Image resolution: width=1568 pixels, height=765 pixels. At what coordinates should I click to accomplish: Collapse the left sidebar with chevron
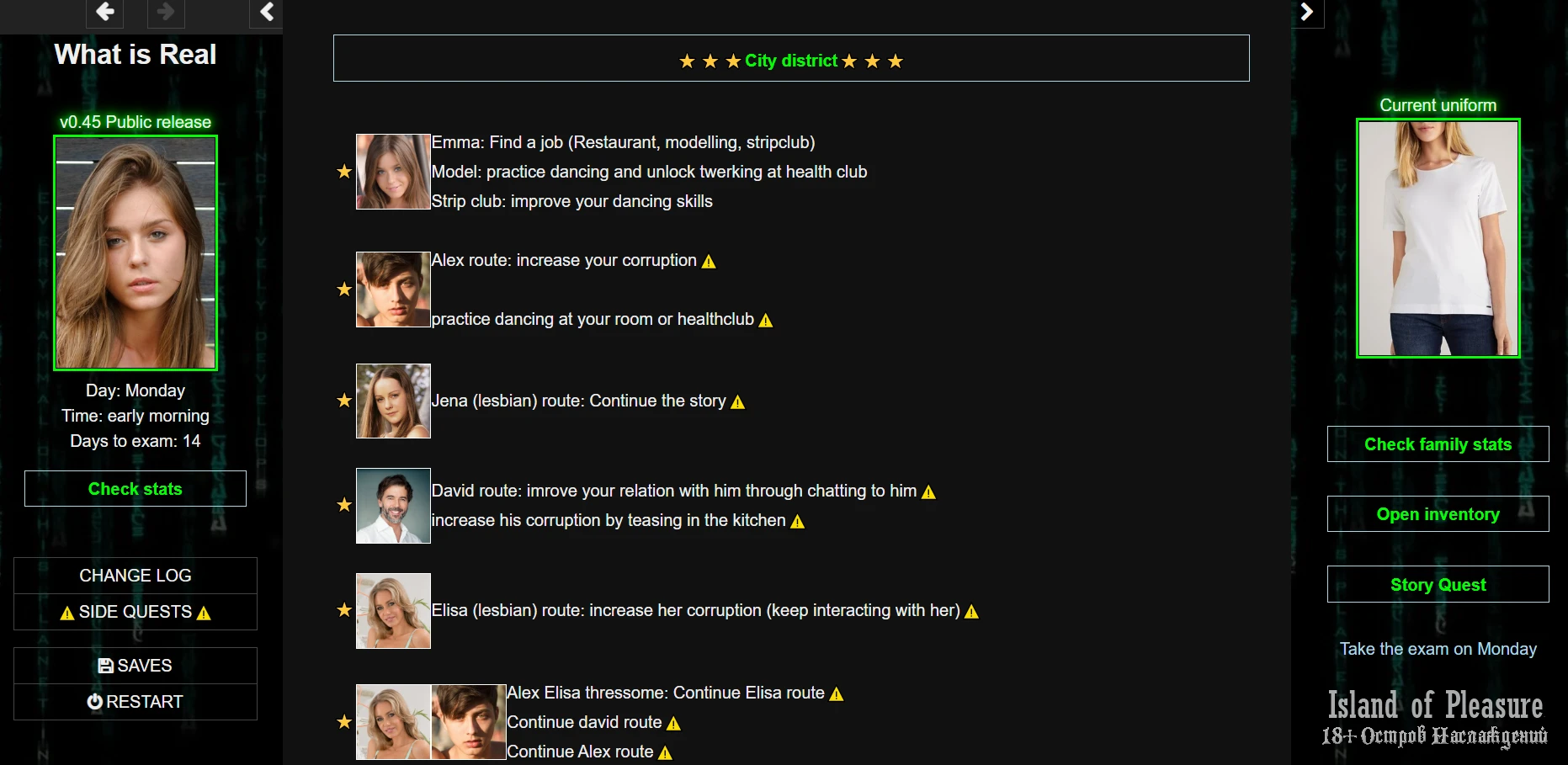[x=267, y=12]
